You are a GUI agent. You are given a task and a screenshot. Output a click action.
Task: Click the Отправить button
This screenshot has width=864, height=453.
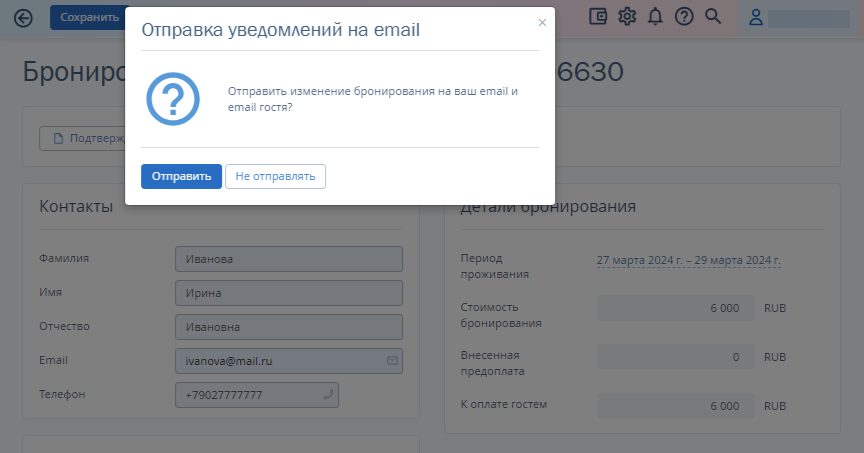pyautogui.click(x=181, y=176)
